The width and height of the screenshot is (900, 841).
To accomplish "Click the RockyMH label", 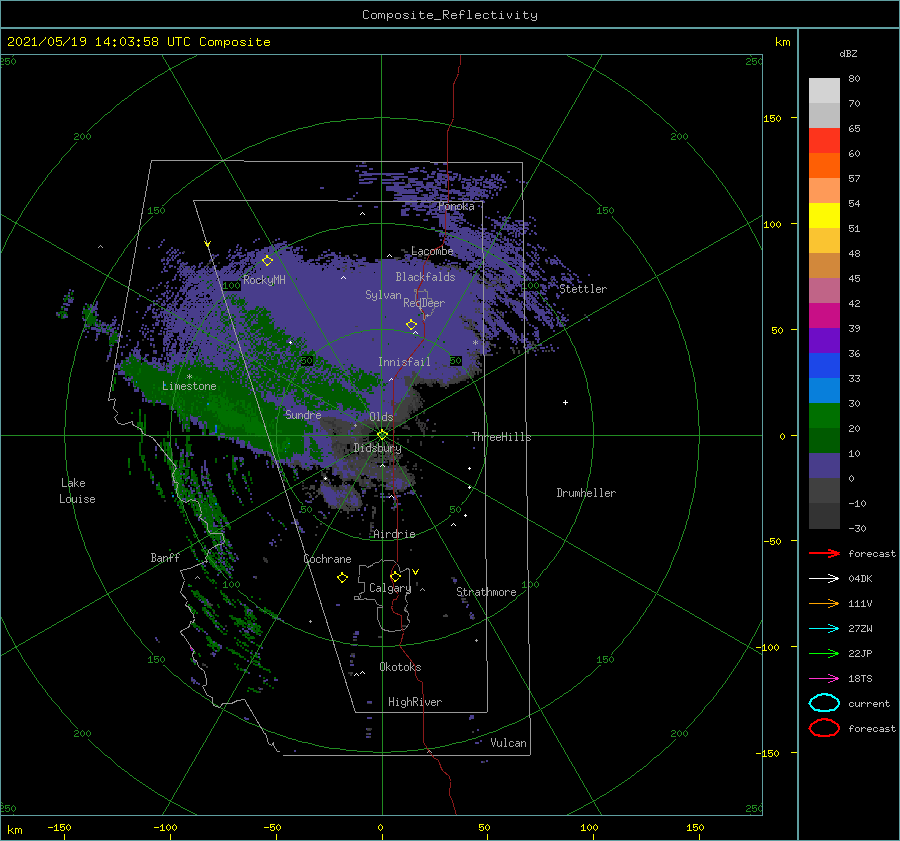I will (x=264, y=280).
